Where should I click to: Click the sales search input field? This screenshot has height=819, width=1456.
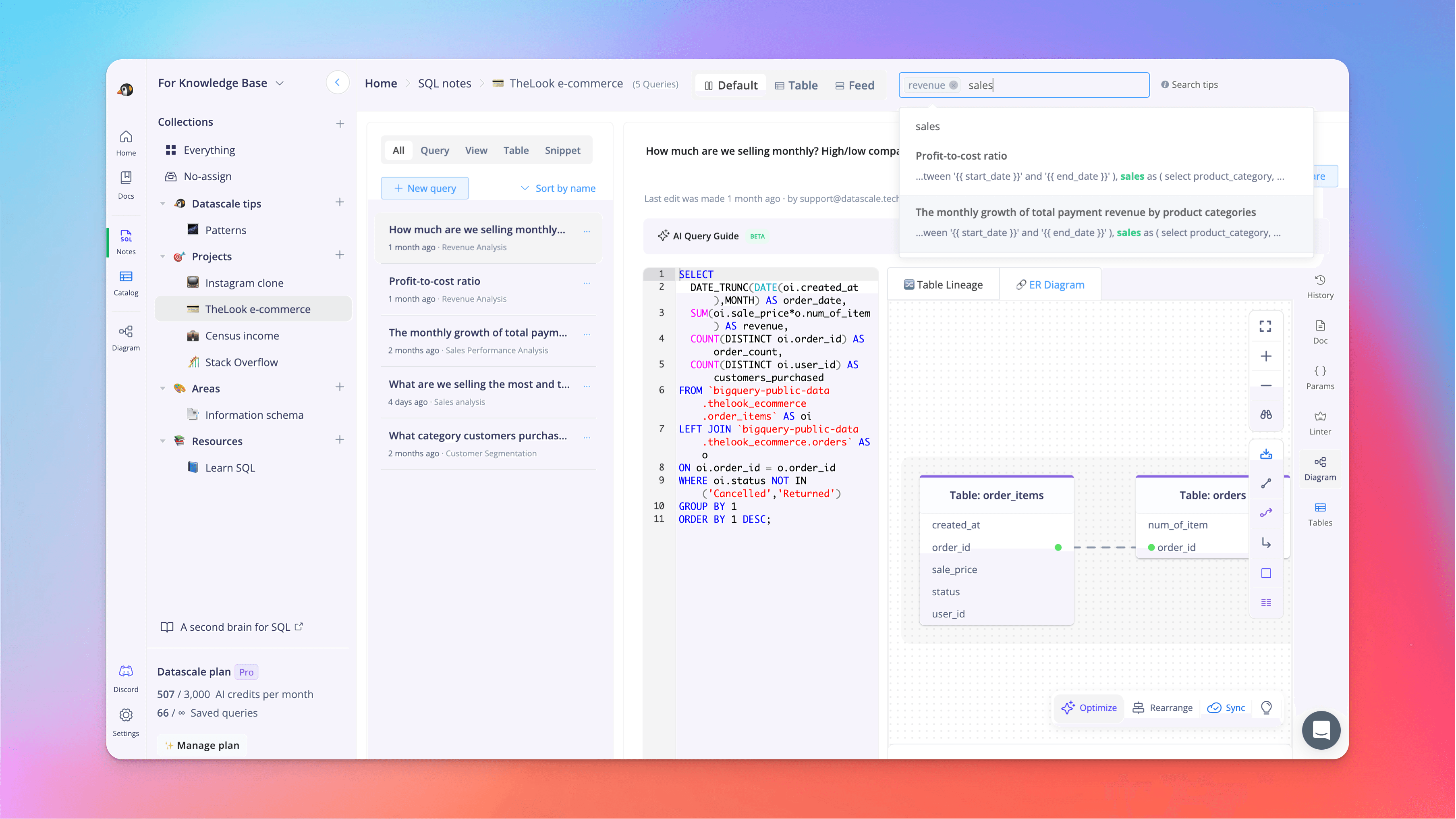pyautogui.click(x=1051, y=85)
